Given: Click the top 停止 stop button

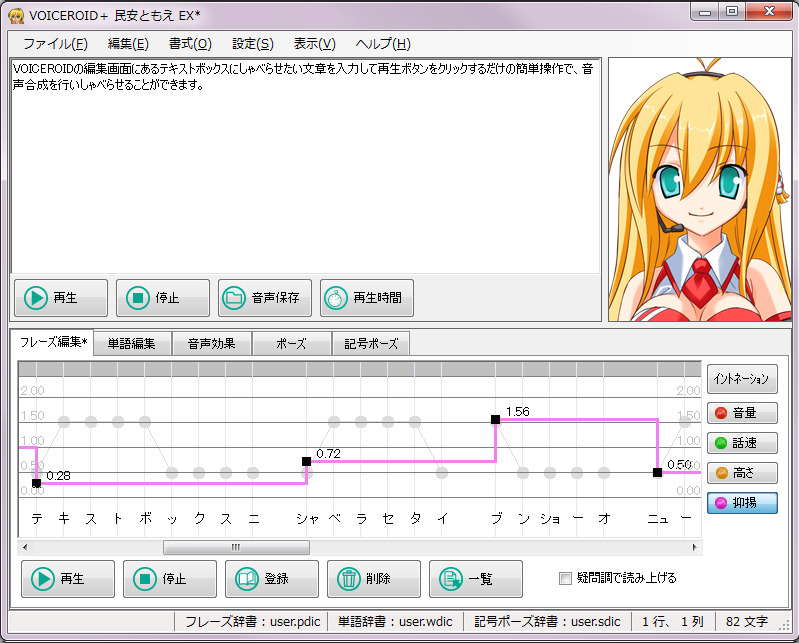Looking at the screenshot, I should [x=163, y=298].
